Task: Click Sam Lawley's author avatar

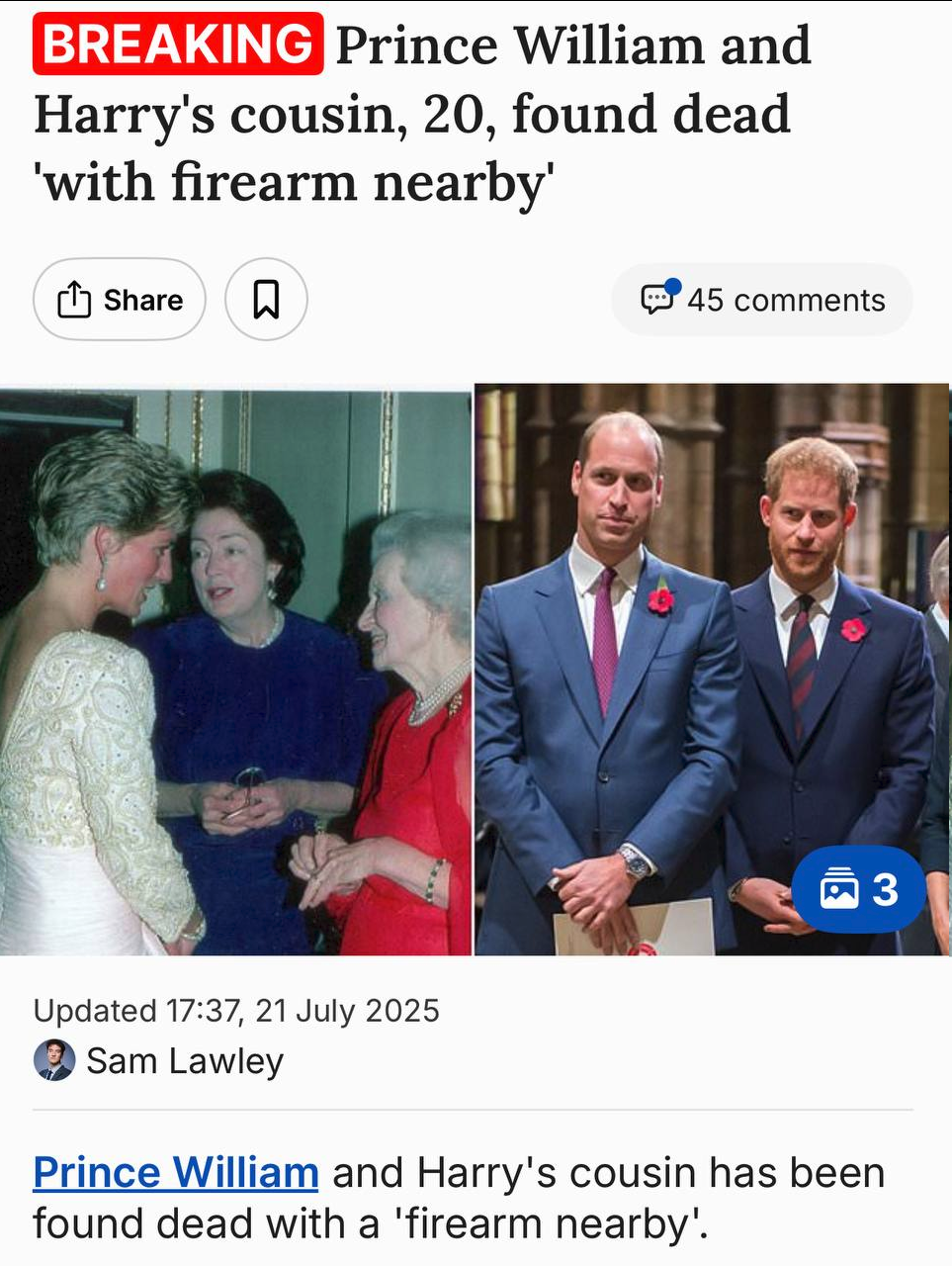Action: tap(54, 1060)
